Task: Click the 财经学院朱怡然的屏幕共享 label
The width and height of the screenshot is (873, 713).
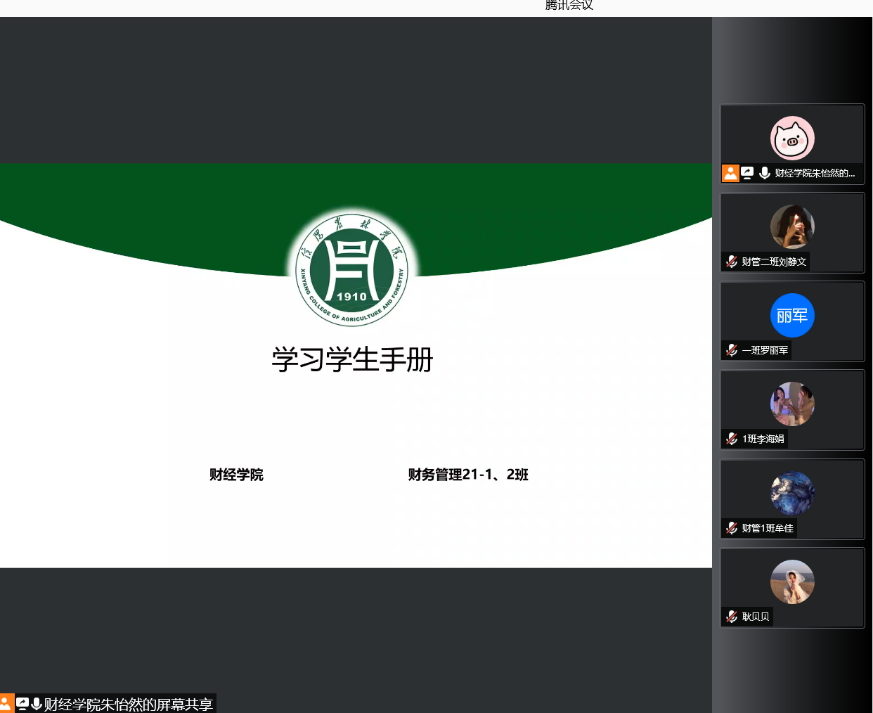Action: click(128, 704)
